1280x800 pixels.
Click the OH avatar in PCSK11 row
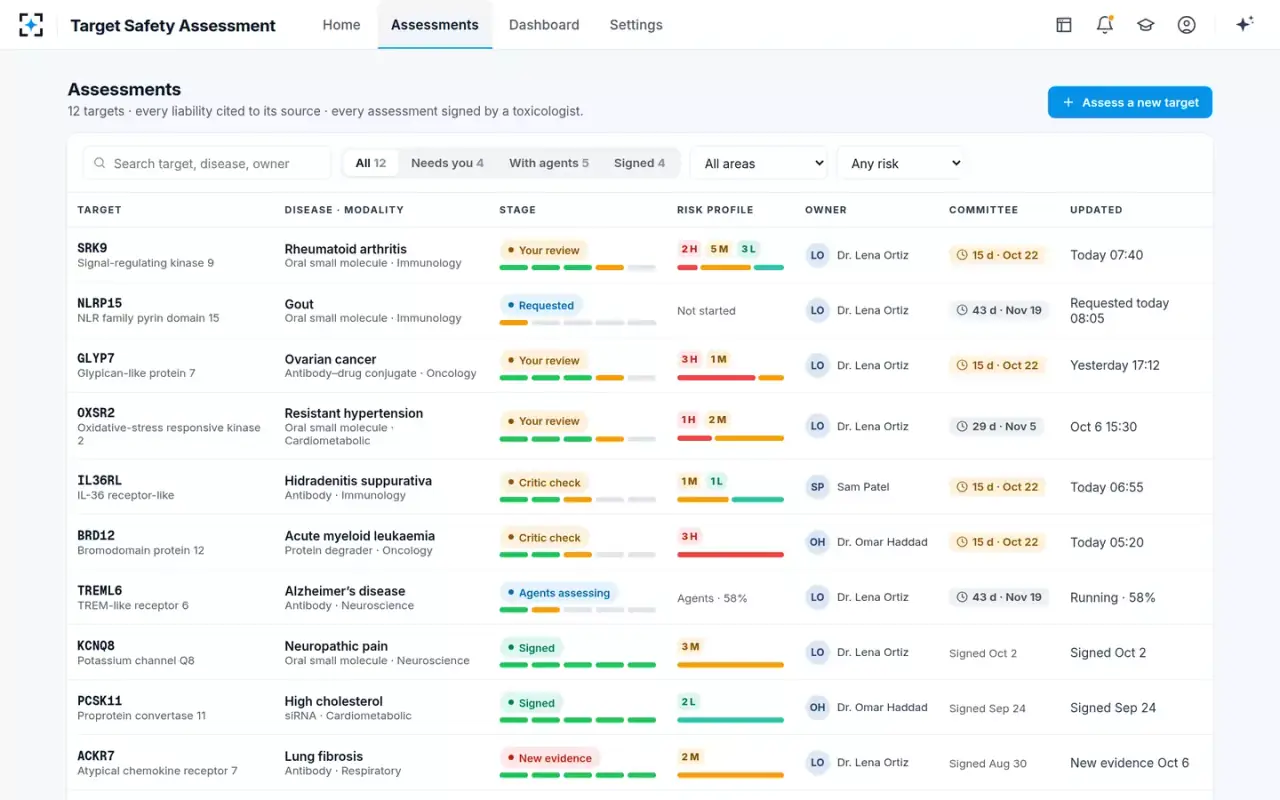[817, 707]
